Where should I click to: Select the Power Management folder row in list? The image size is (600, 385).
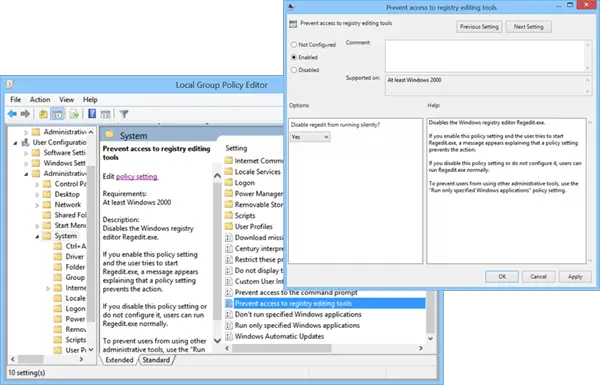click(x=259, y=194)
